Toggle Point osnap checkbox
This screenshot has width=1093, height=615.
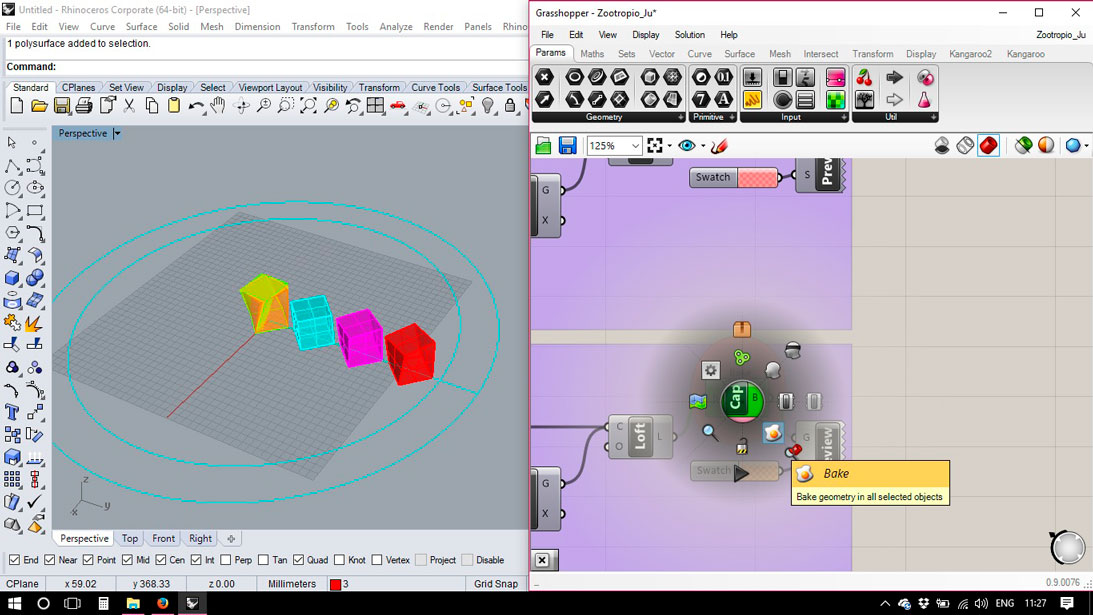click(x=88, y=560)
